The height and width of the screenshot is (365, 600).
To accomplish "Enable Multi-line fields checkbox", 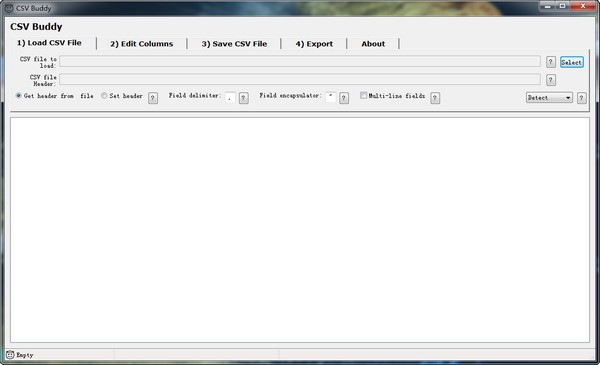I will pos(363,95).
